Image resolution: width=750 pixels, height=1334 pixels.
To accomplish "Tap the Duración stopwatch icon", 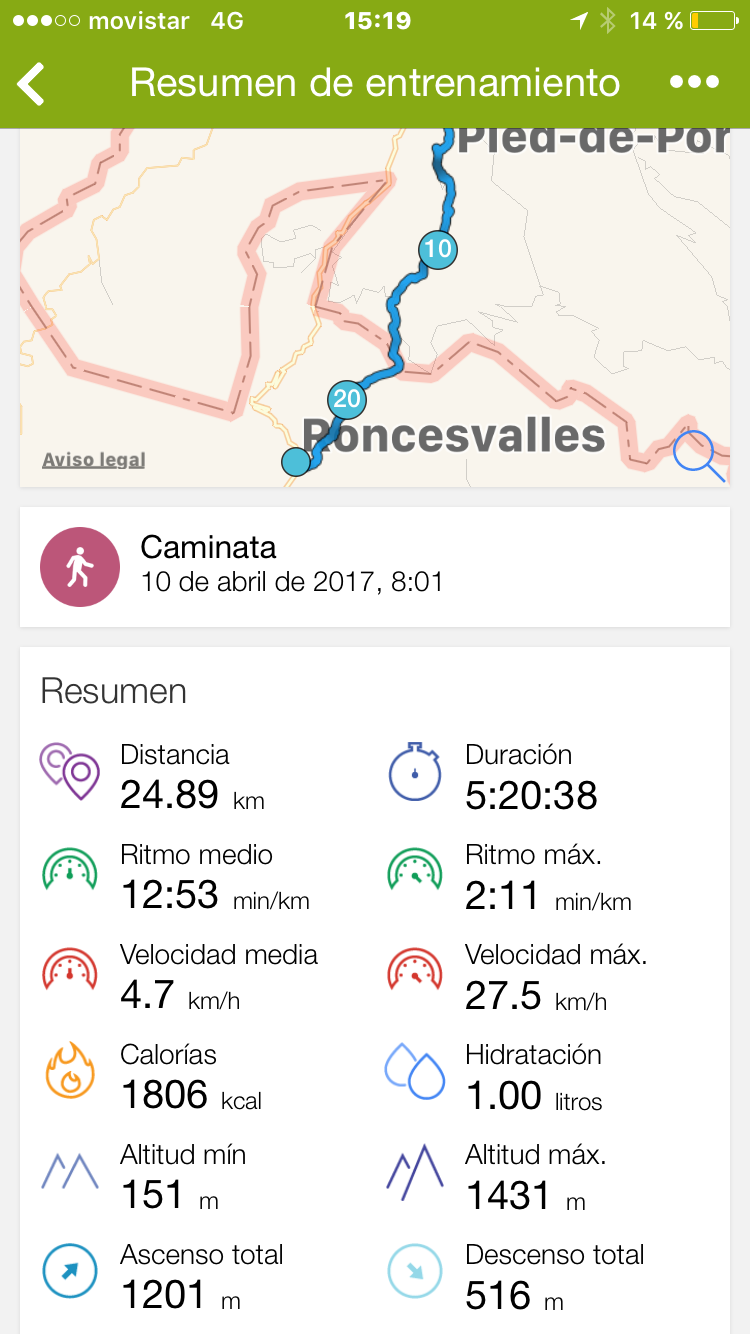I will [414, 772].
